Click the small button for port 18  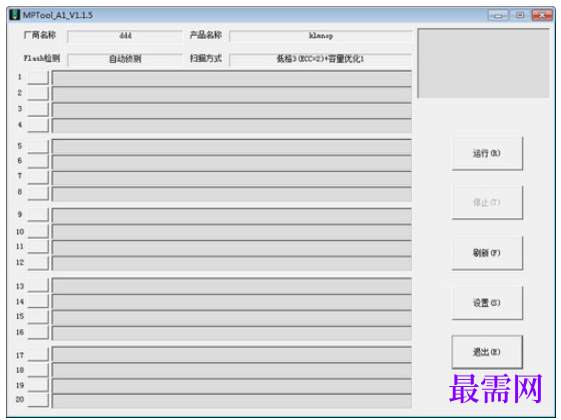(38, 370)
